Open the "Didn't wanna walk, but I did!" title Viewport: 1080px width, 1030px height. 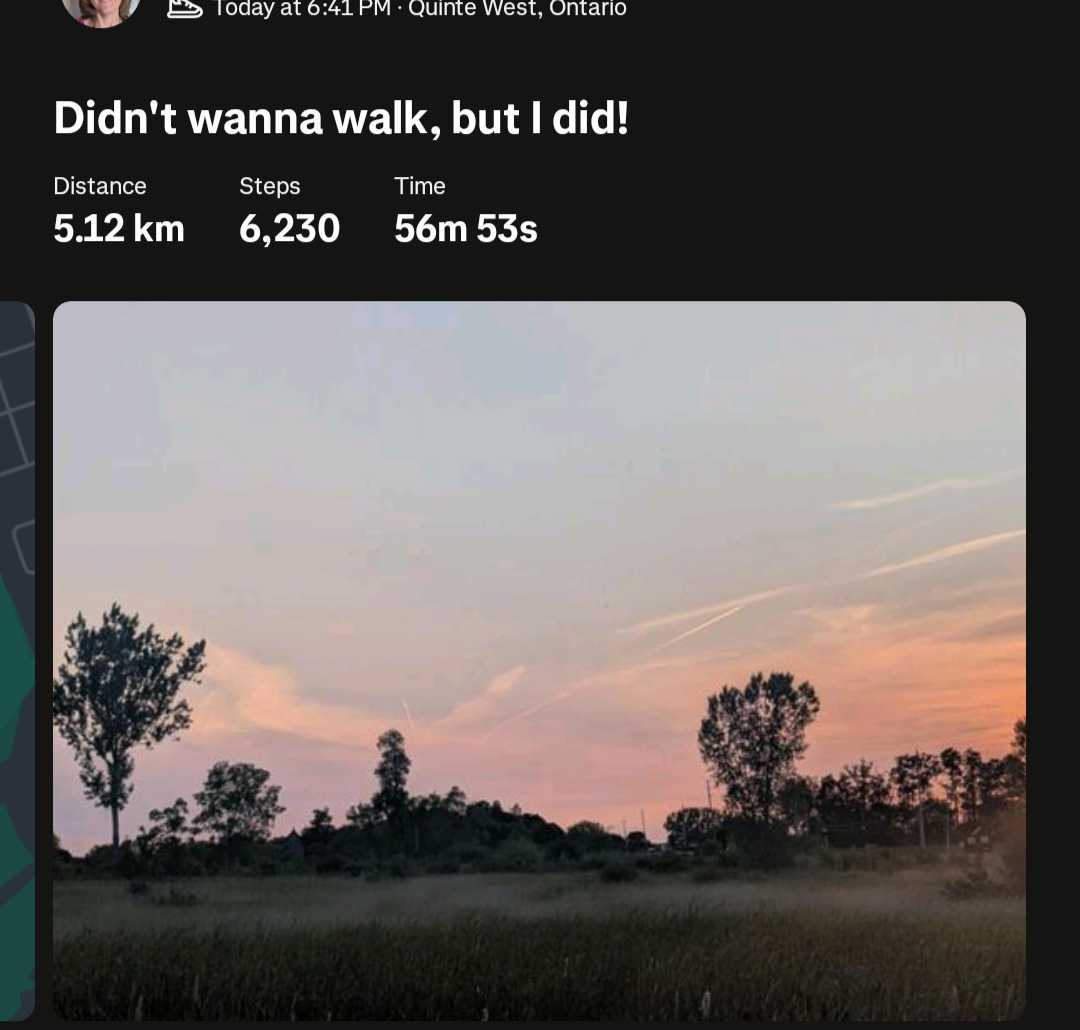coord(341,119)
